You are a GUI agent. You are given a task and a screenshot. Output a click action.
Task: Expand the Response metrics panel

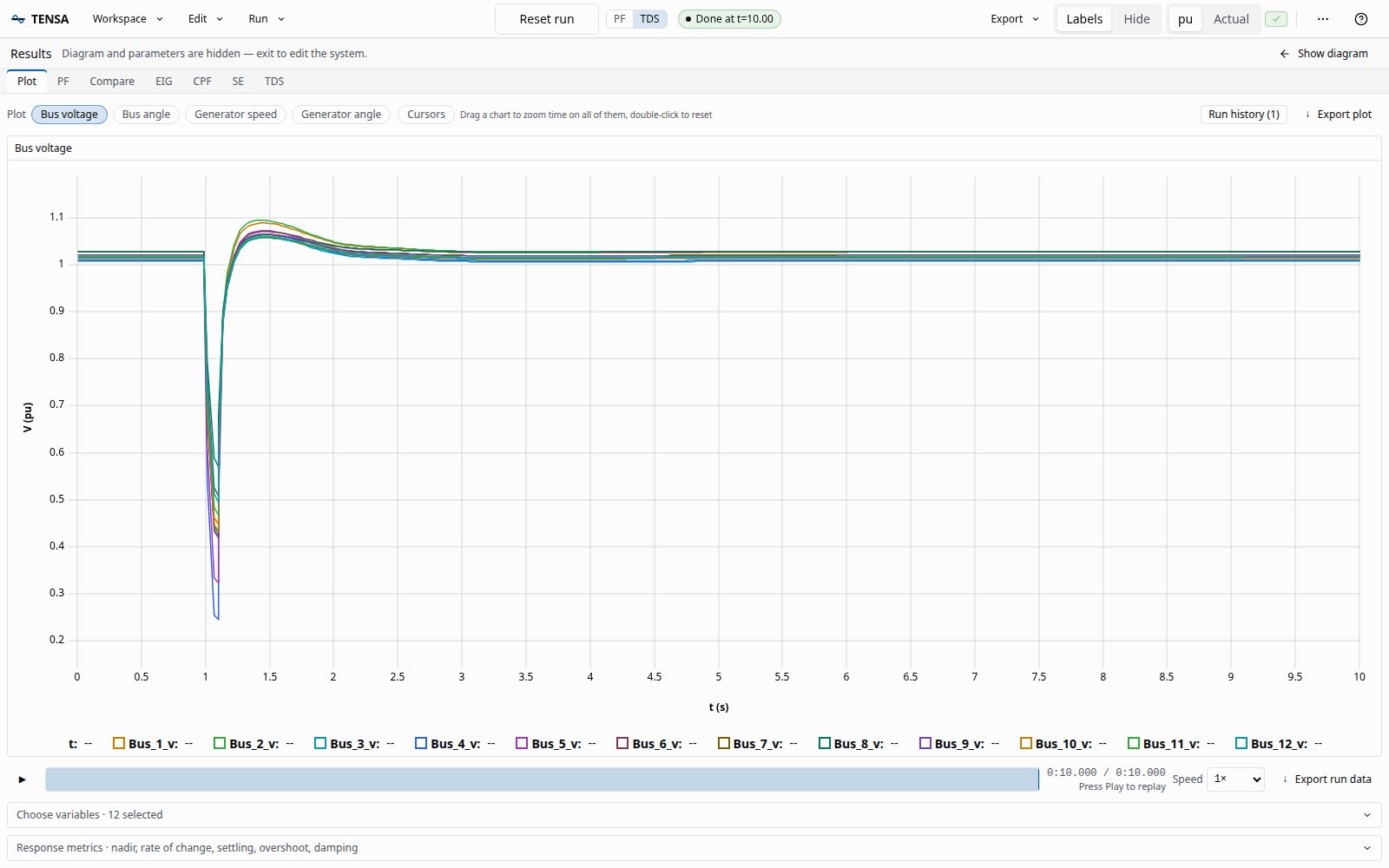click(x=694, y=848)
